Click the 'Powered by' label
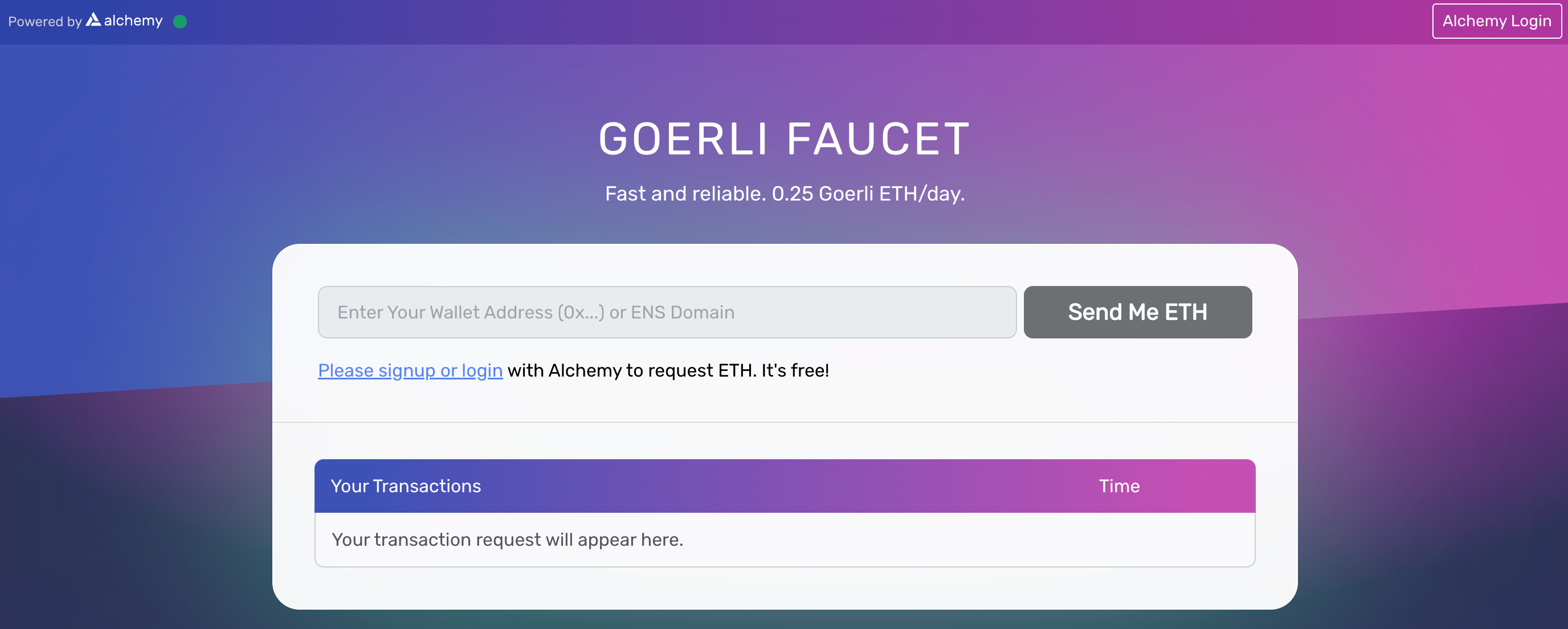 tap(44, 22)
